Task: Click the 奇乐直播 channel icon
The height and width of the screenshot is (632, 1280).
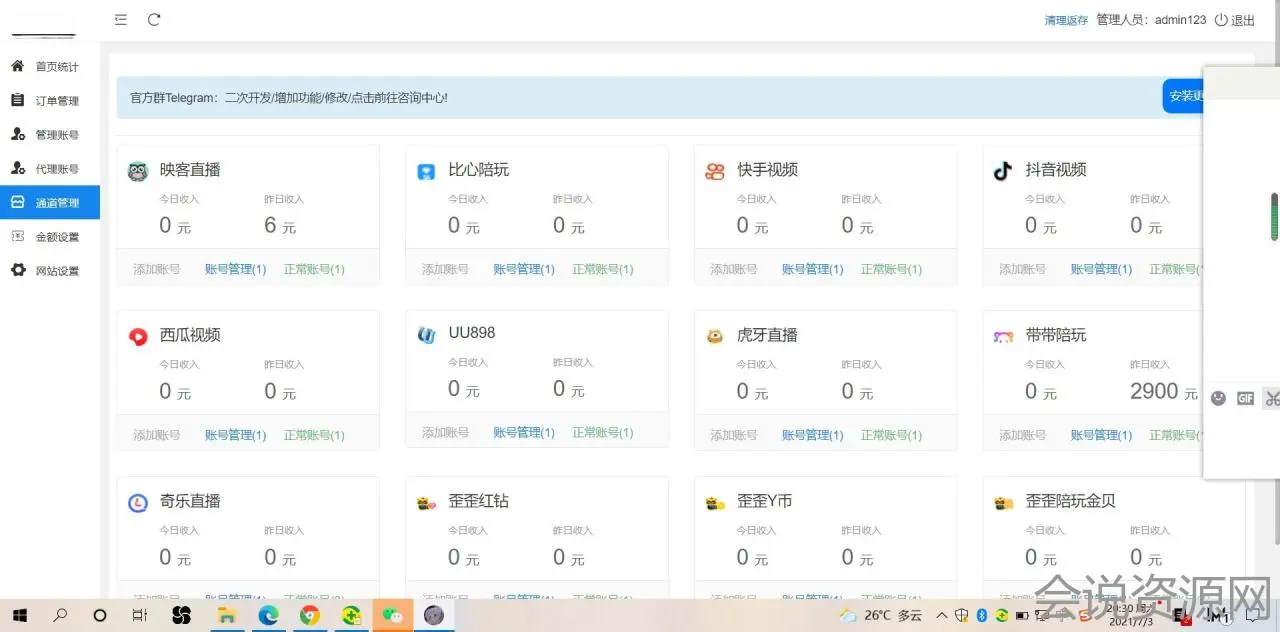Action: point(138,503)
